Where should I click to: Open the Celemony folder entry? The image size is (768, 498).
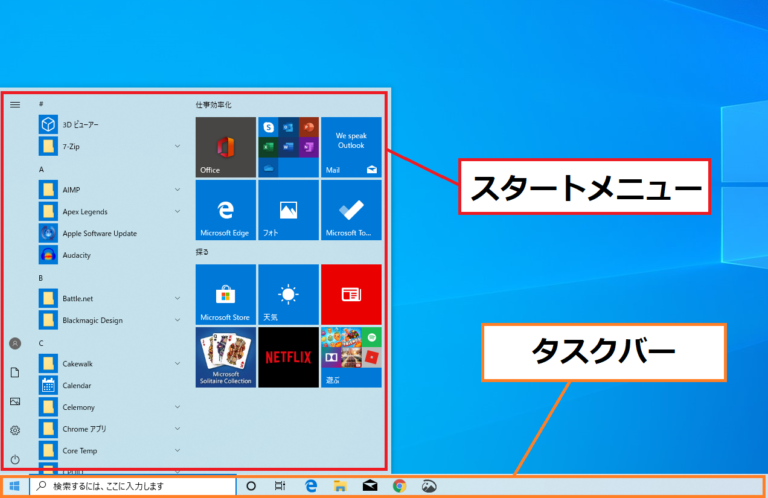(x=110, y=407)
